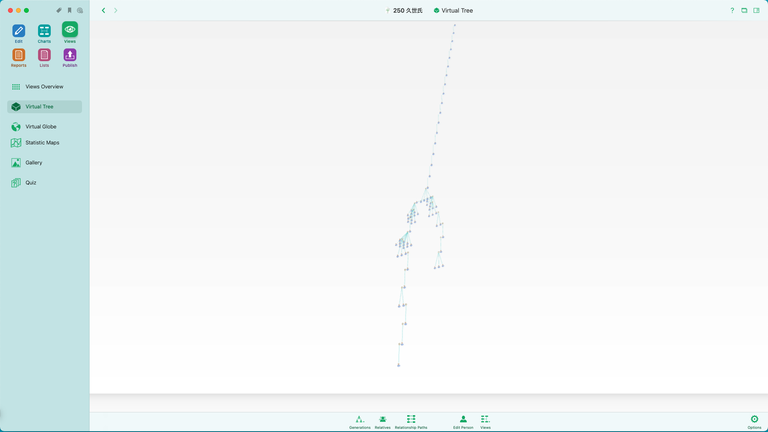Image resolution: width=768 pixels, height=432 pixels.
Task: Click the tag icon in sidebar header
Action: (59, 10)
